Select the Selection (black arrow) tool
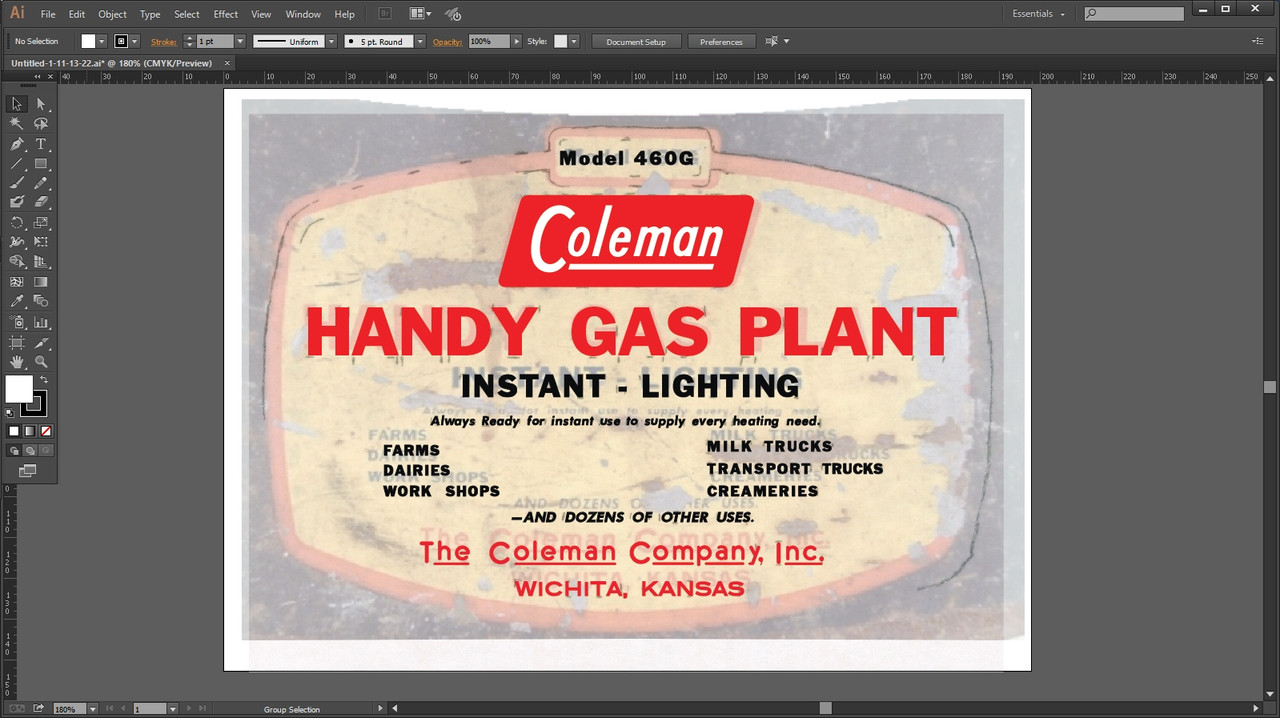 [x=17, y=104]
